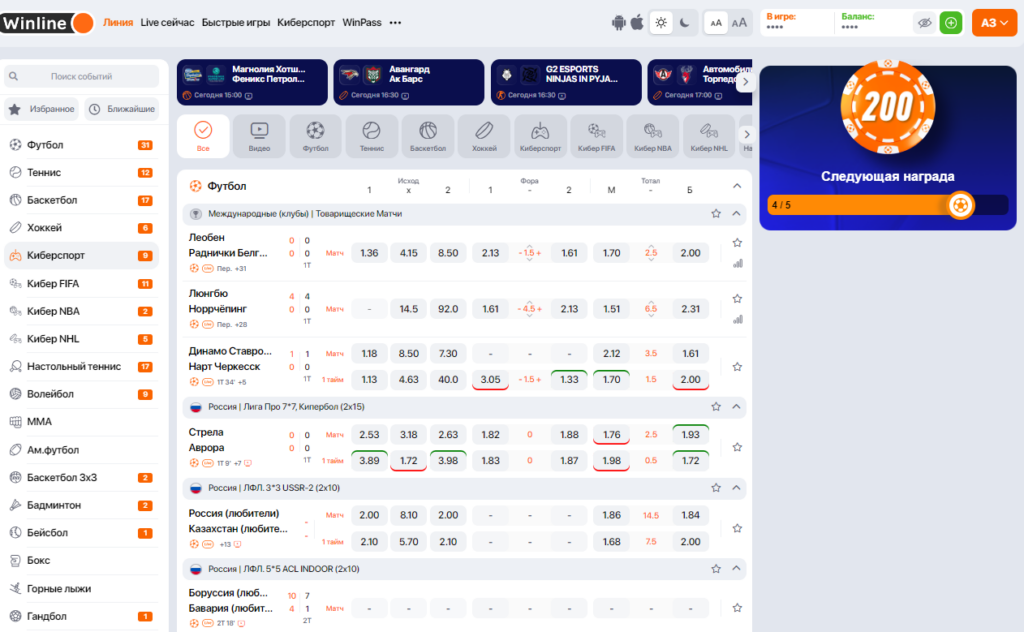Click the green deposit plus button
Screen dimensions: 1024x632
pyautogui.click(x=951, y=23)
